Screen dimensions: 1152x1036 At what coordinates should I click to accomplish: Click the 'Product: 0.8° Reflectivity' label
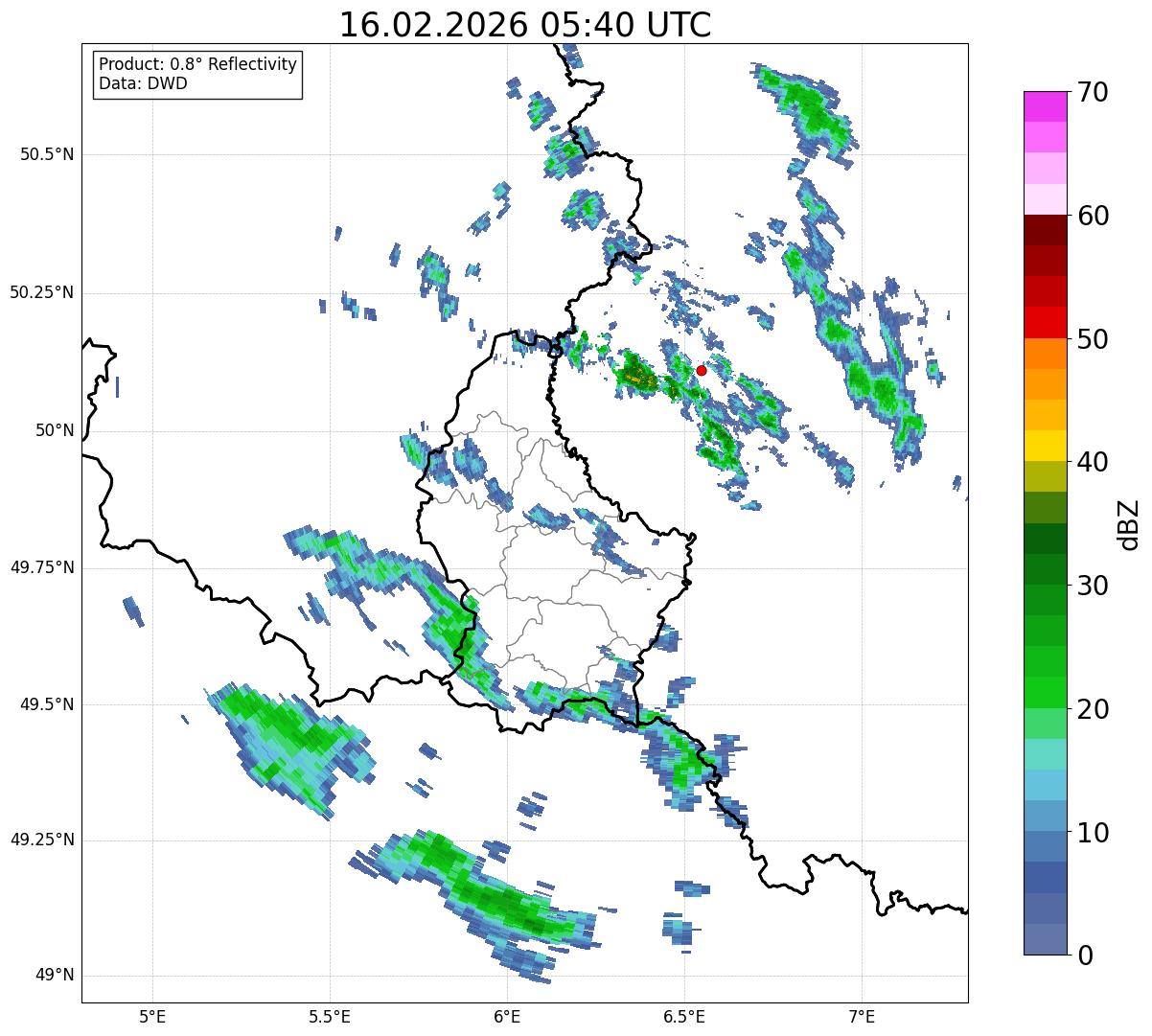coord(198,64)
